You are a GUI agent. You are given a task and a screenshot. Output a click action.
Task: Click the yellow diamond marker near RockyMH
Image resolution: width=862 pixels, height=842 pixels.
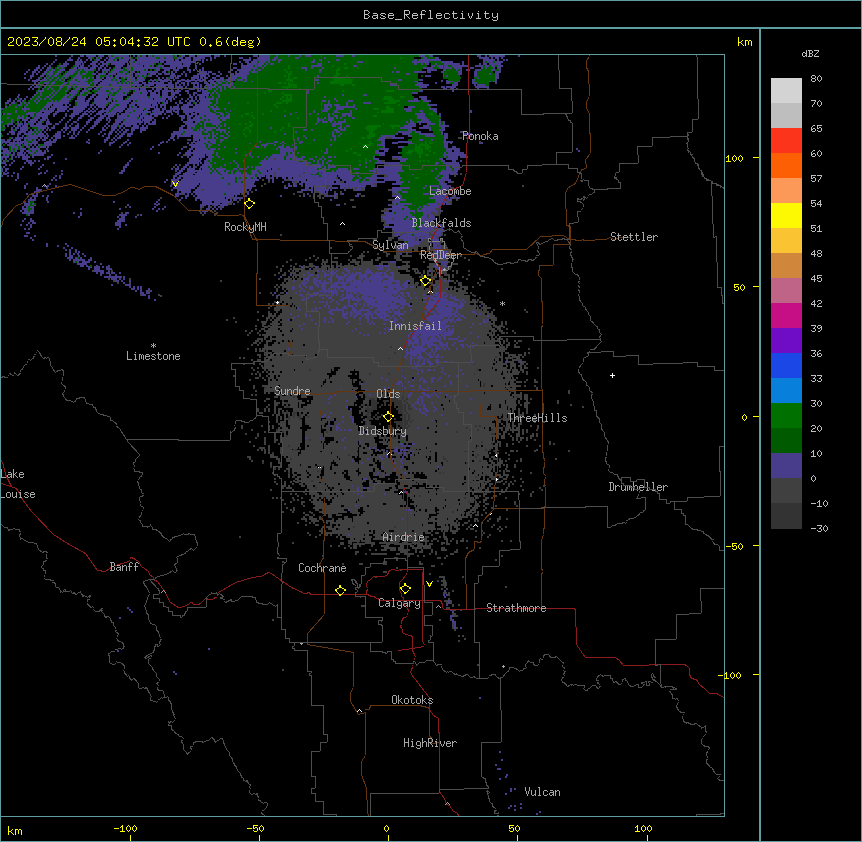point(250,204)
